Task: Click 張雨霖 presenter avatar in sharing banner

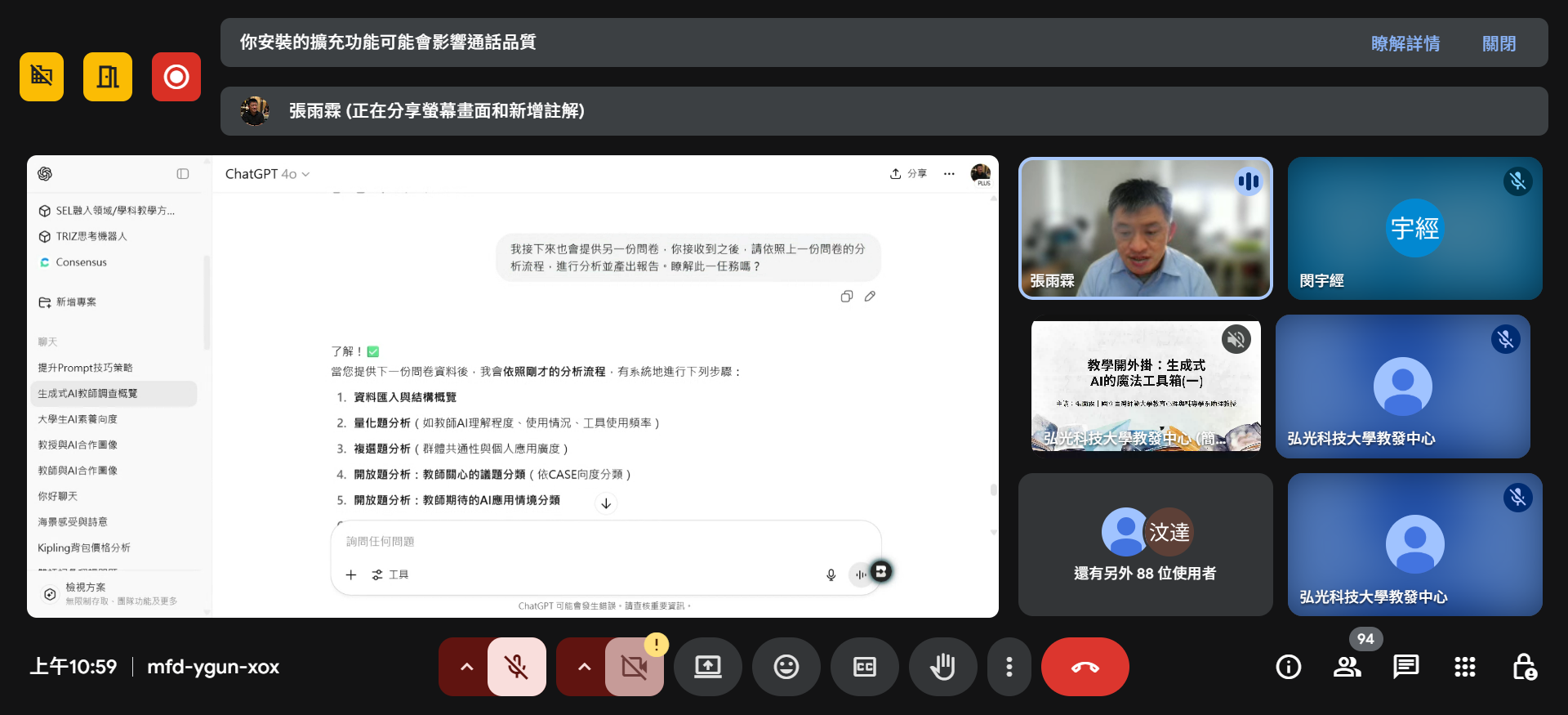Action: [255, 110]
